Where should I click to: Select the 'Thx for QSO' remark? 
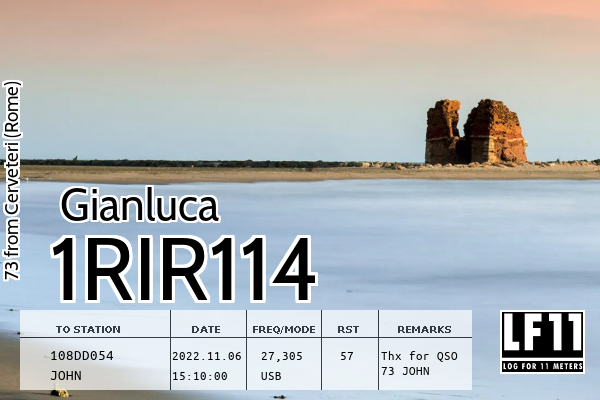pyautogui.click(x=419, y=355)
